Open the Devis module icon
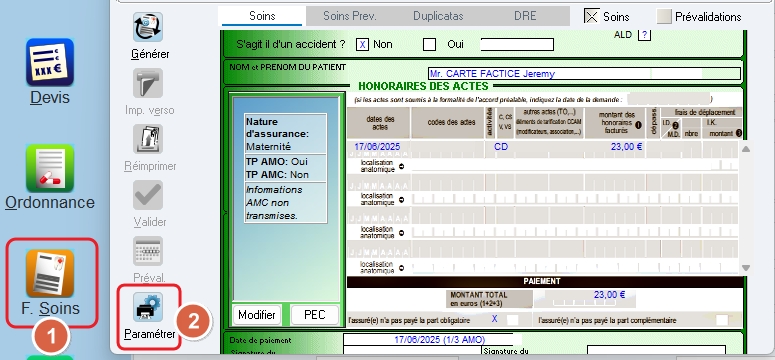The image size is (775, 360). coord(50,62)
